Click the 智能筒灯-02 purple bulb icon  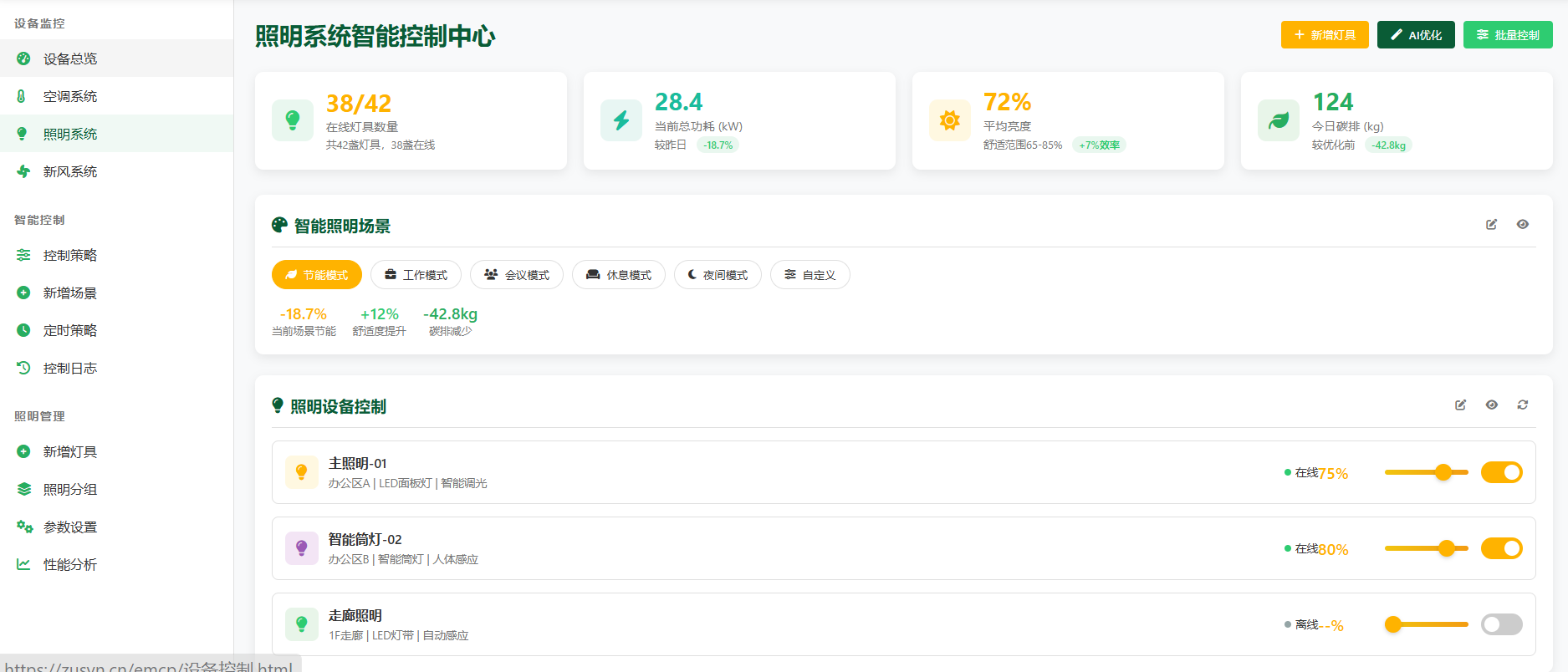302,548
